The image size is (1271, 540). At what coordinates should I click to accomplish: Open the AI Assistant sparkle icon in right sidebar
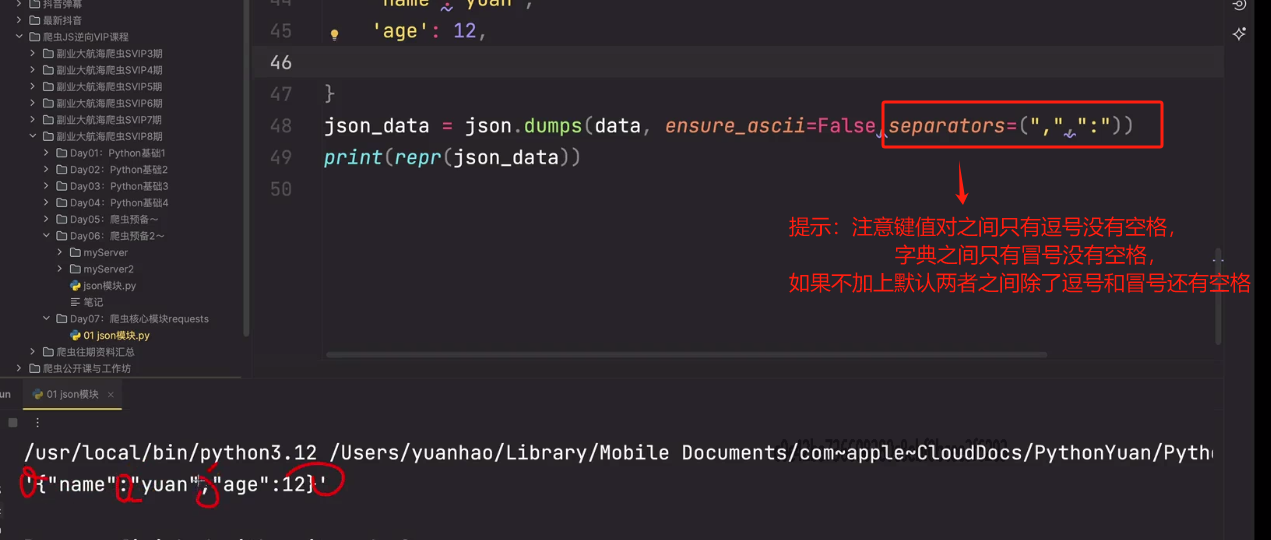click(1240, 33)
